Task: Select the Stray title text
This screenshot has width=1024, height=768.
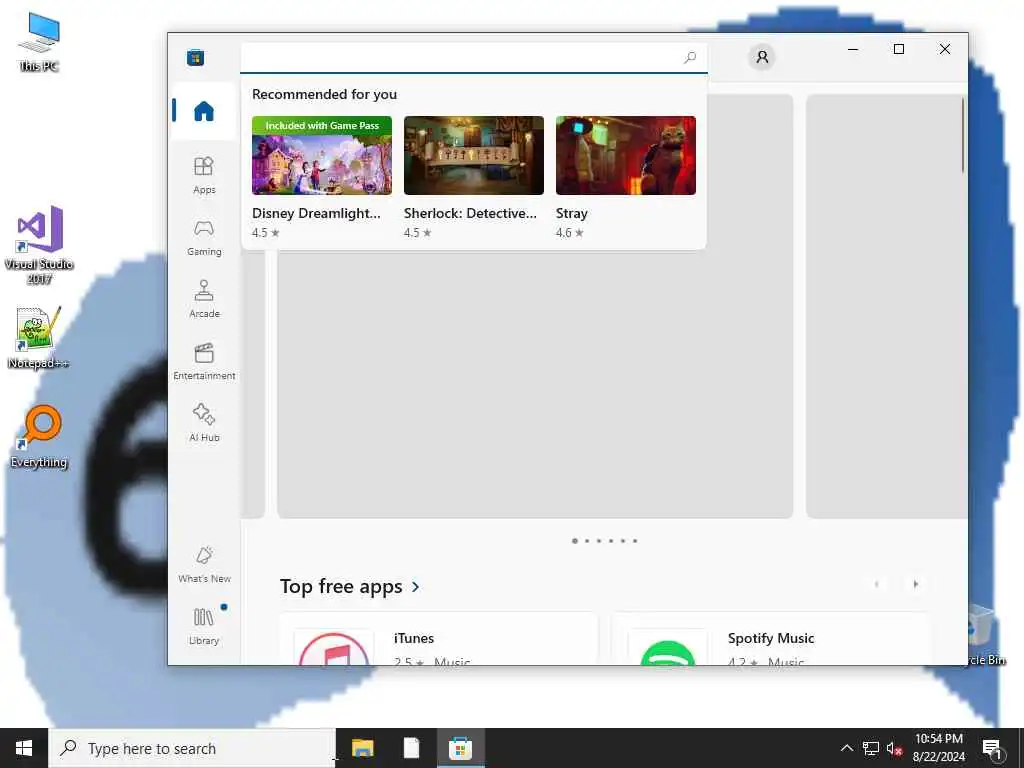Action: tap(571, 214)
